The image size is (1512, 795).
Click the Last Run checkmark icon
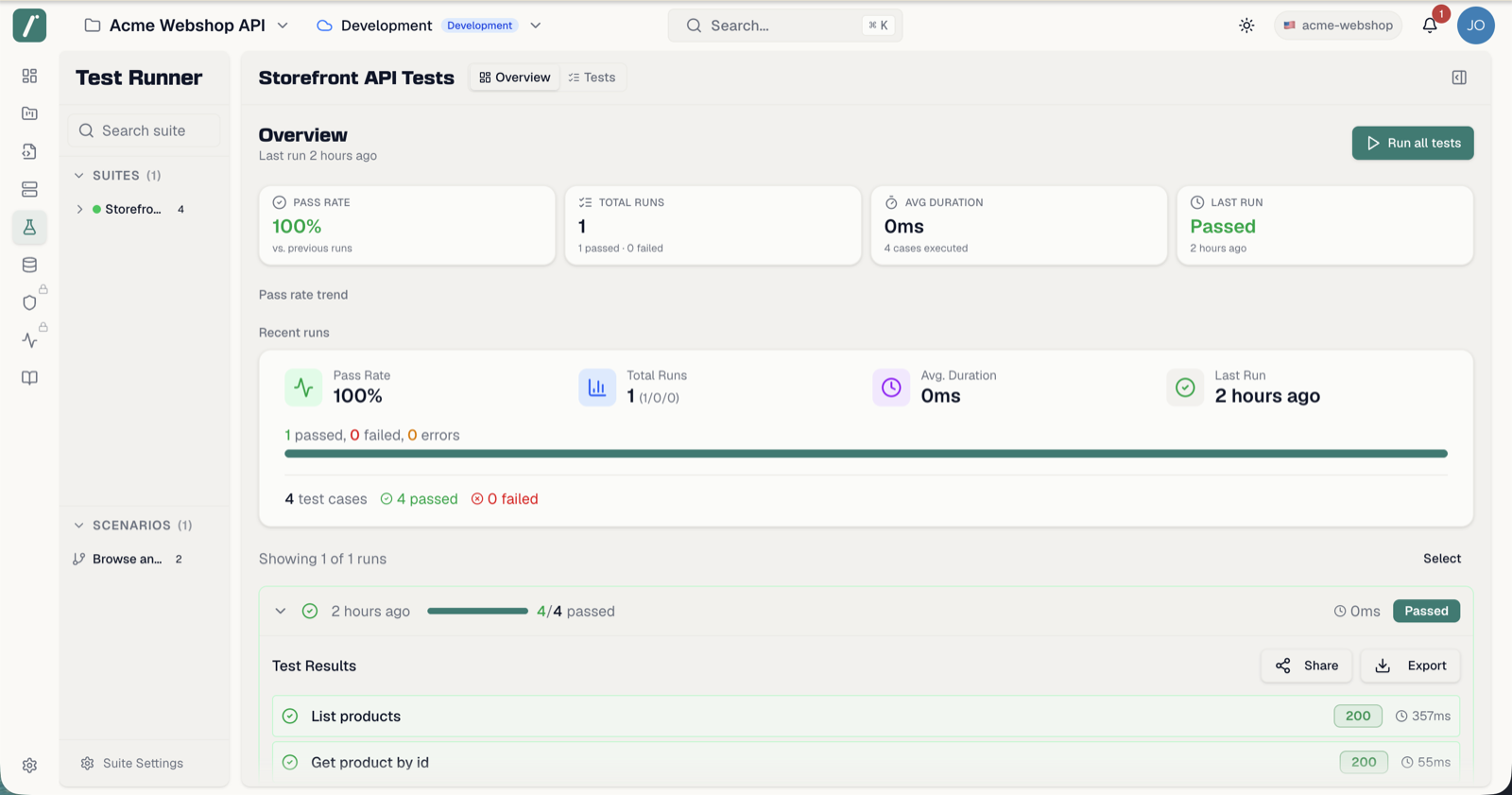pos(1185,387)
